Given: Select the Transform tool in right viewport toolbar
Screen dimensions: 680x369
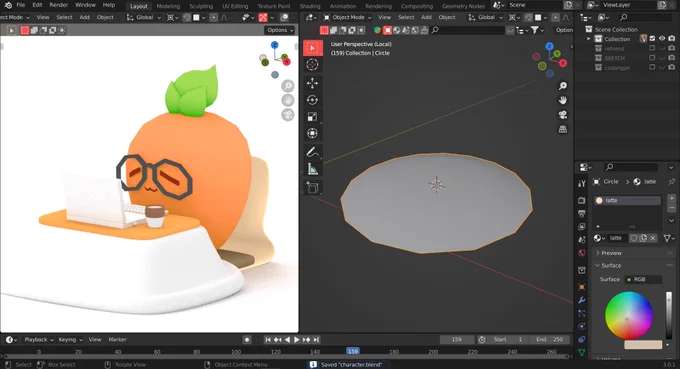Looking at the screenshot, I should point(312,133).
